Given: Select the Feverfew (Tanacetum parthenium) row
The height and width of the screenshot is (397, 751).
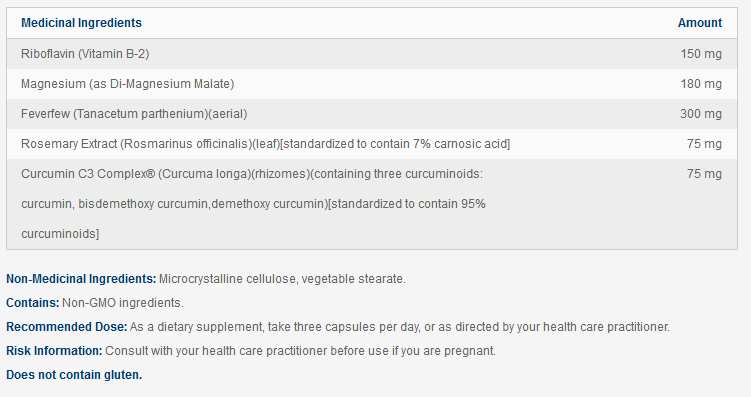Looking at the screenshot, I should point(372,114).
